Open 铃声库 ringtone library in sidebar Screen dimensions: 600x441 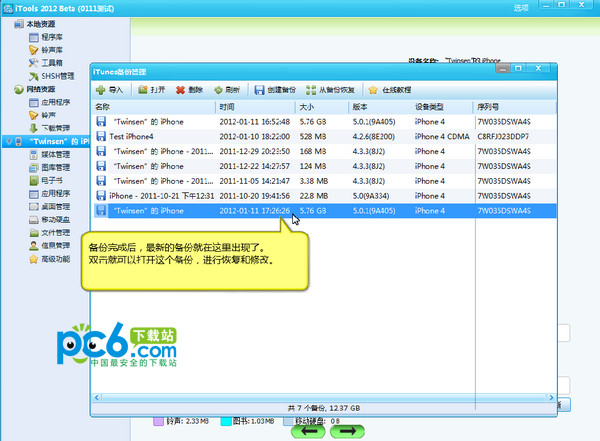pos(46,50)
